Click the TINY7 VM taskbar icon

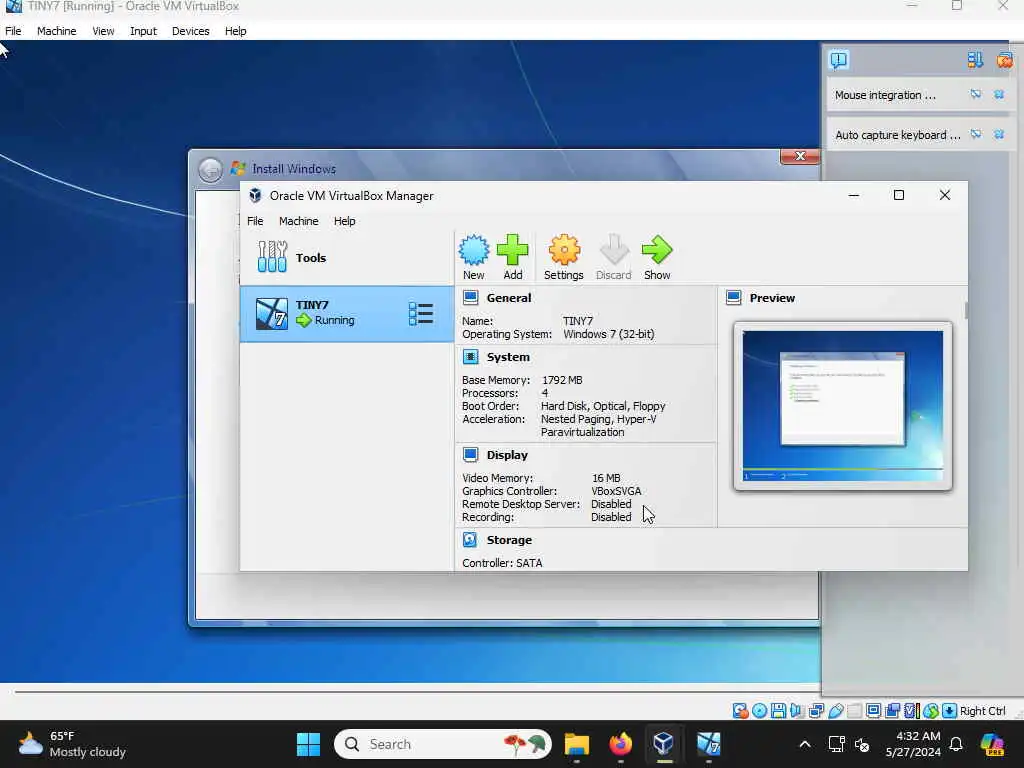click(708, 744)
